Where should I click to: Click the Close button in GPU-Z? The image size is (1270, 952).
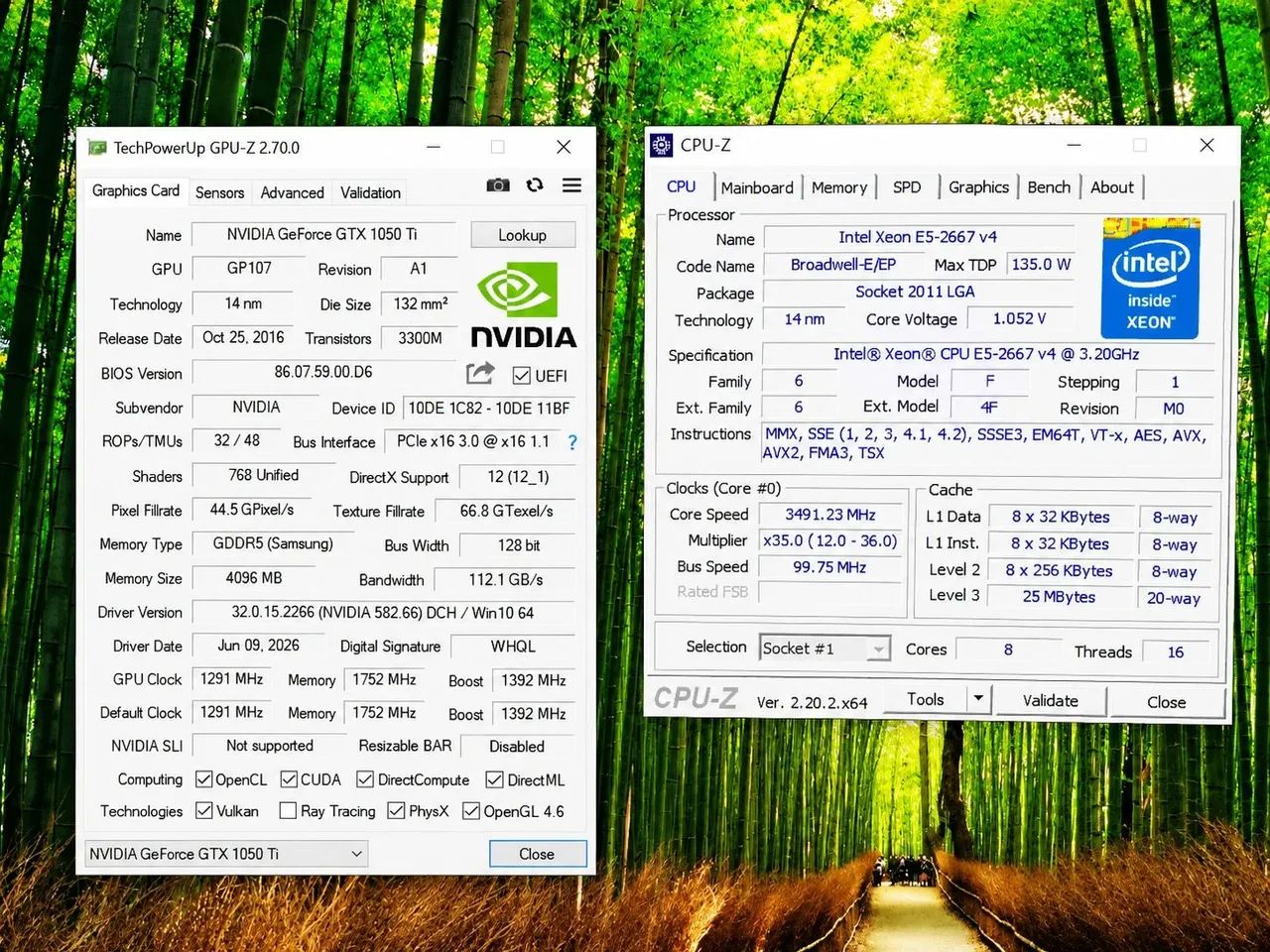pyautogui.click(x=537, y=854)
